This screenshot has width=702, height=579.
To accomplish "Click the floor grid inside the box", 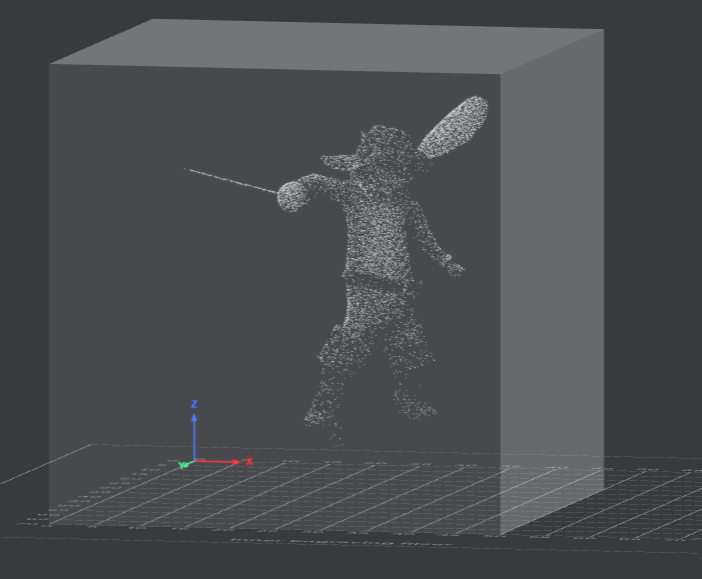I will tap(300, 495).
